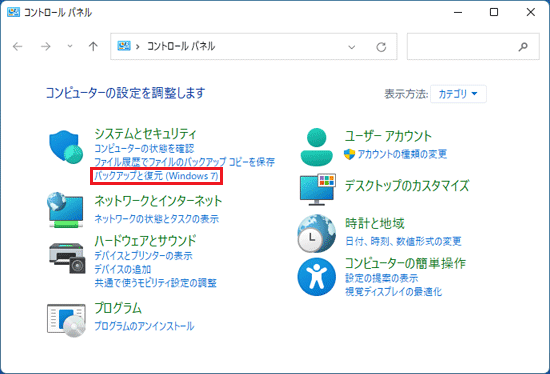This screenshot has width=550, height=374.
Task: Click the Up arrow to parent folder
Action: pyautogui.click(x=93, y=46)
